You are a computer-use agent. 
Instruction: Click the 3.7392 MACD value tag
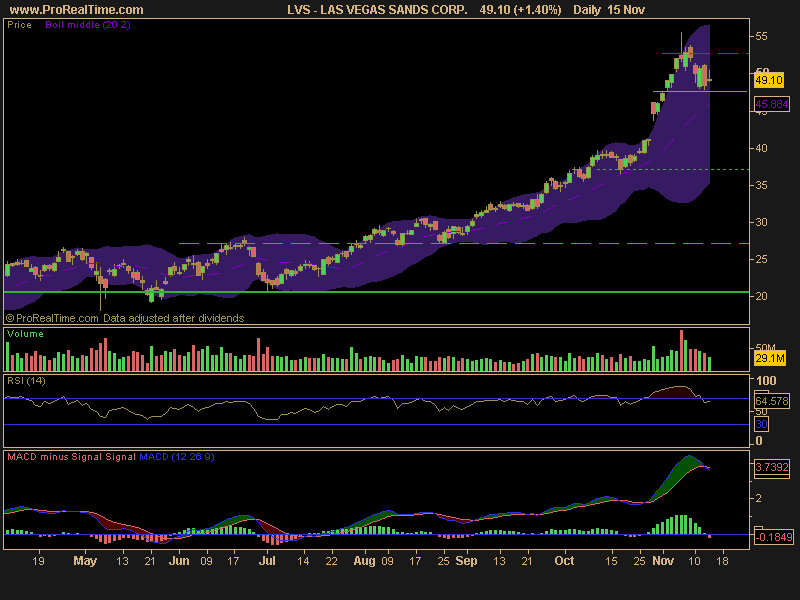point(771,467)
